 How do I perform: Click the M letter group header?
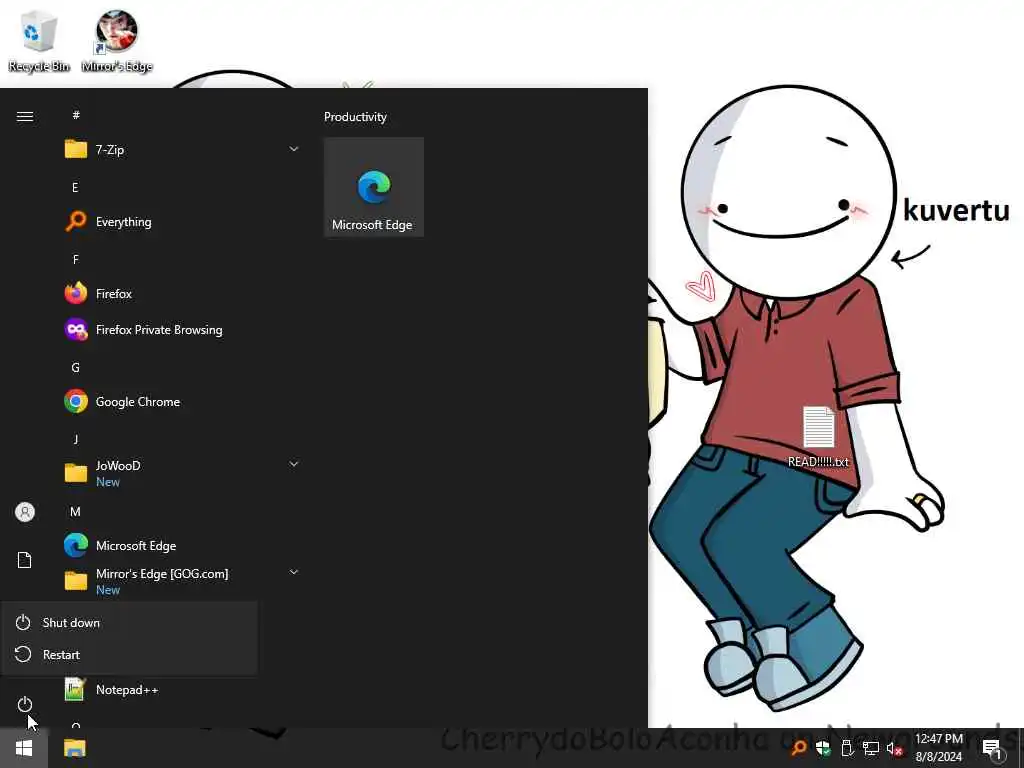pos(76,511)
